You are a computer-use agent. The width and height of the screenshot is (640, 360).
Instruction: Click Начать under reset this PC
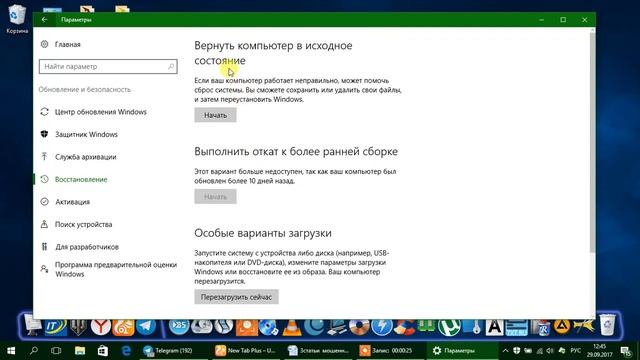tap(215, 115)
